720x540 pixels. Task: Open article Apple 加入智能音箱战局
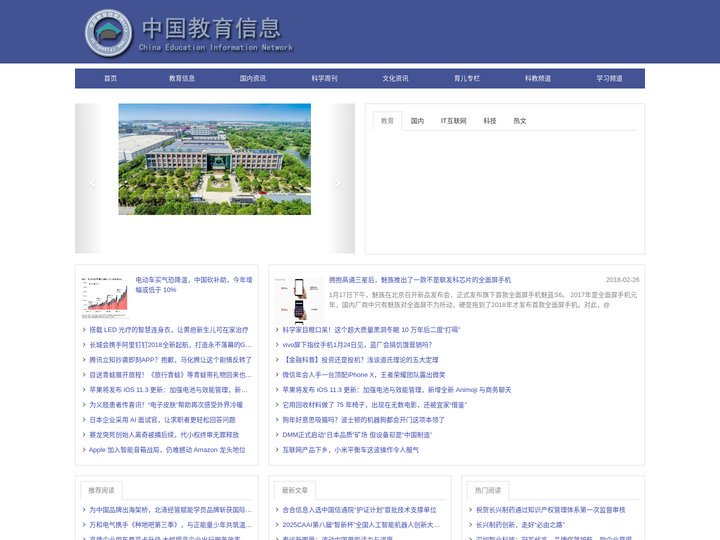[167, 450]
